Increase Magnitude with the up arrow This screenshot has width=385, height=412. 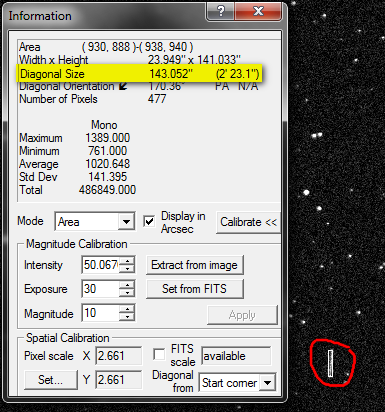[127, 309]
